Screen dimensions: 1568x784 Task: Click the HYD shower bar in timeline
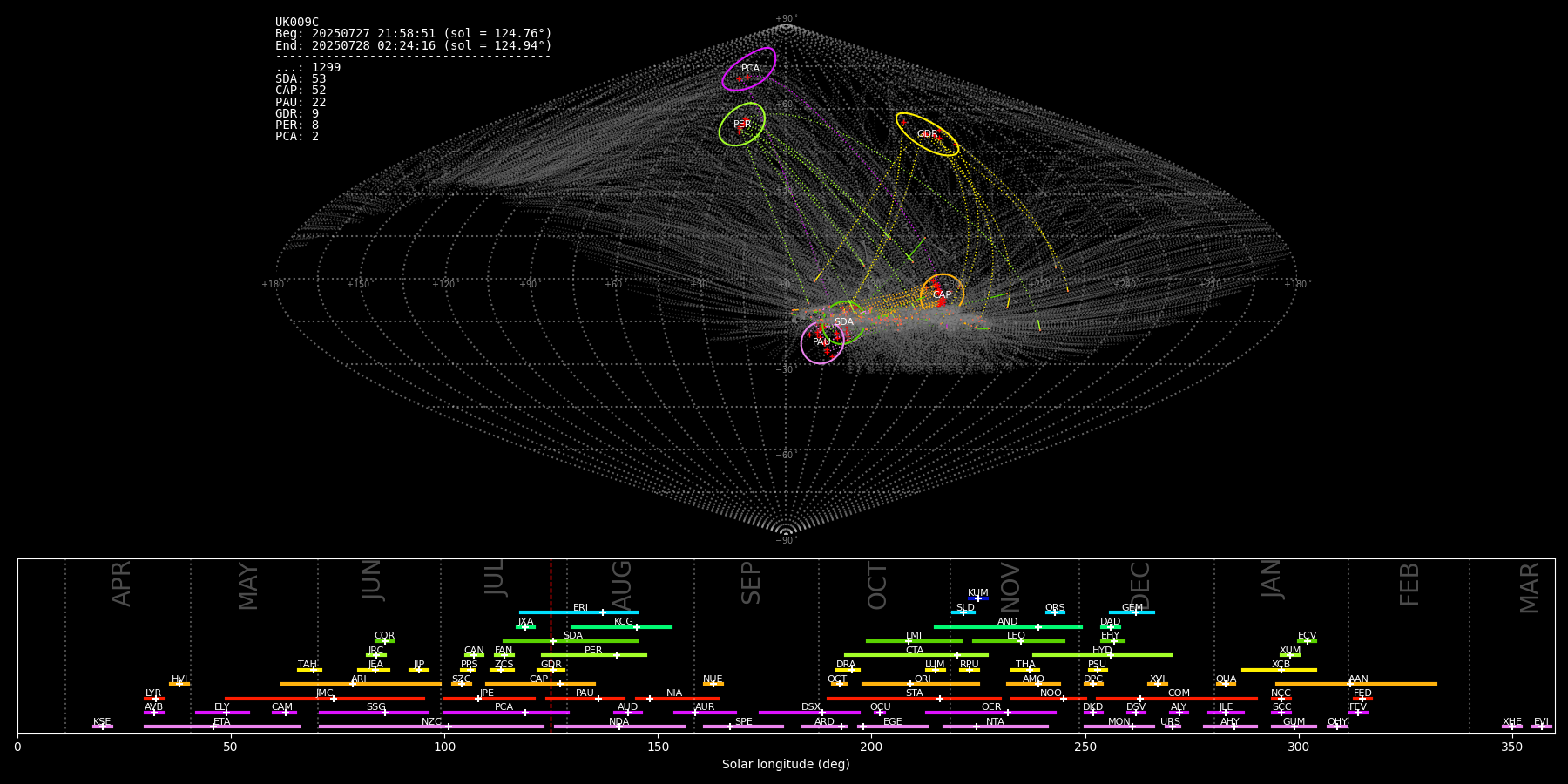click(x=1102, y=655)
